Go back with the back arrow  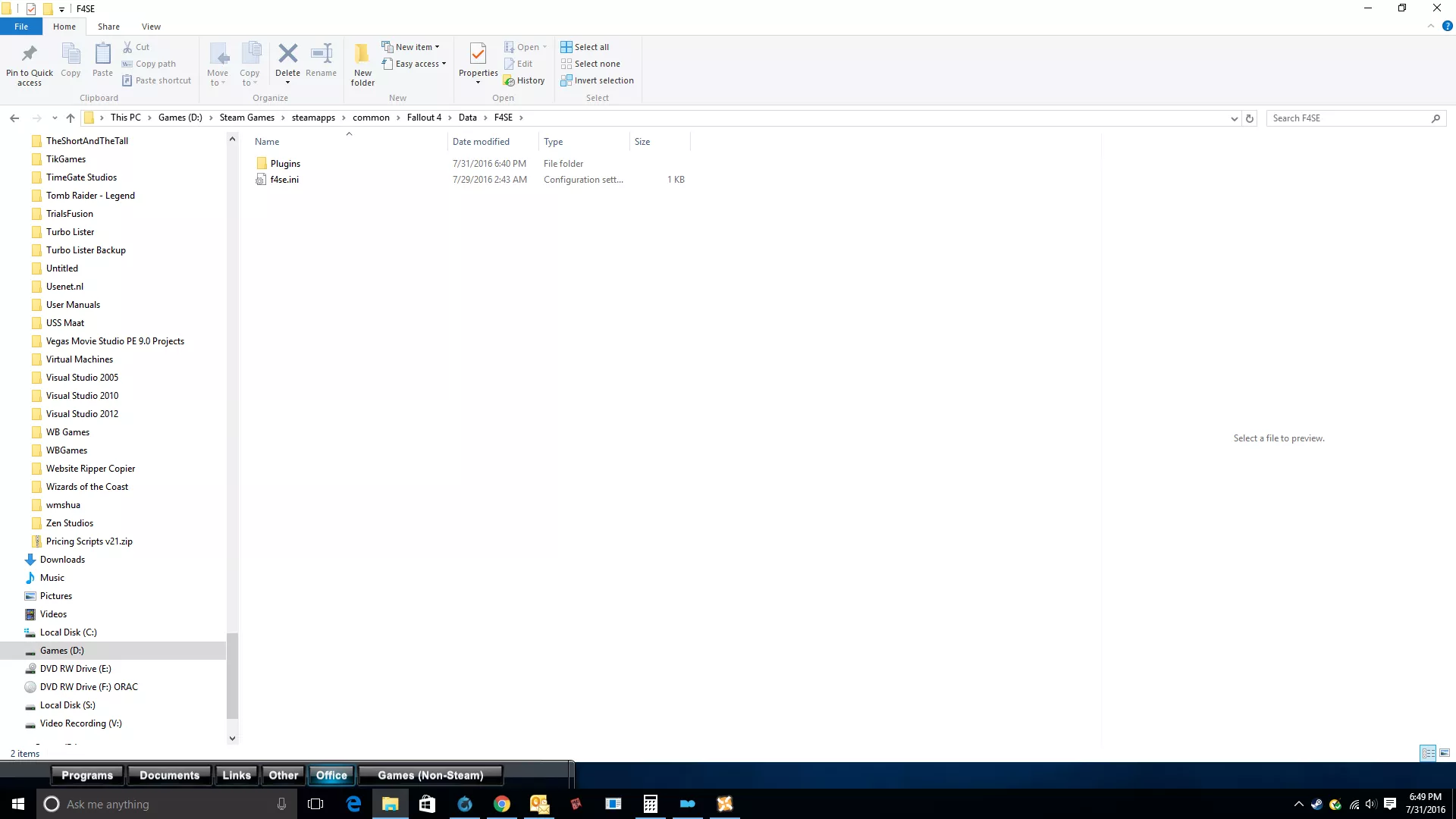tap(14, 118)
